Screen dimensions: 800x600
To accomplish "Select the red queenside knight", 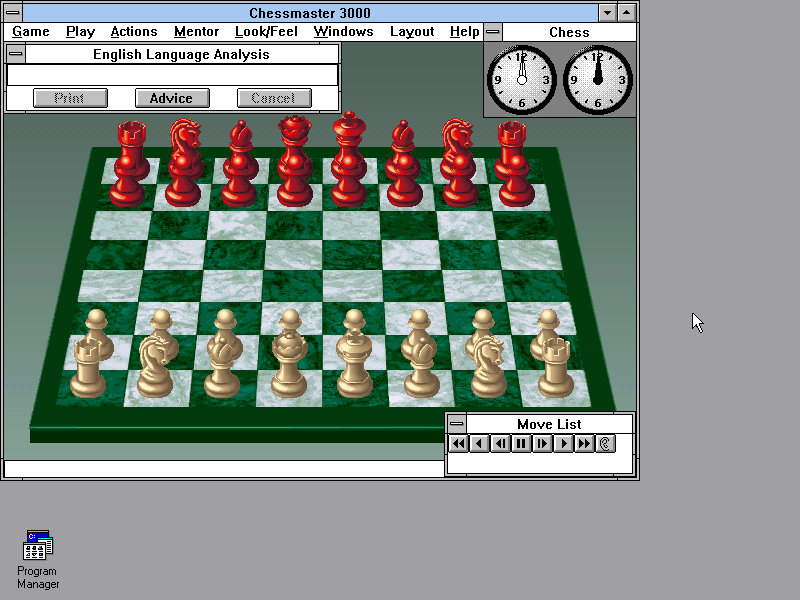I will (185, 139).
